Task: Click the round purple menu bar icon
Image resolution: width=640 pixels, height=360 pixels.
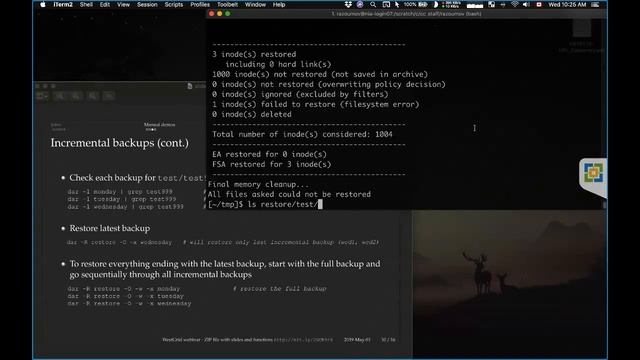Action: point(360,4)
